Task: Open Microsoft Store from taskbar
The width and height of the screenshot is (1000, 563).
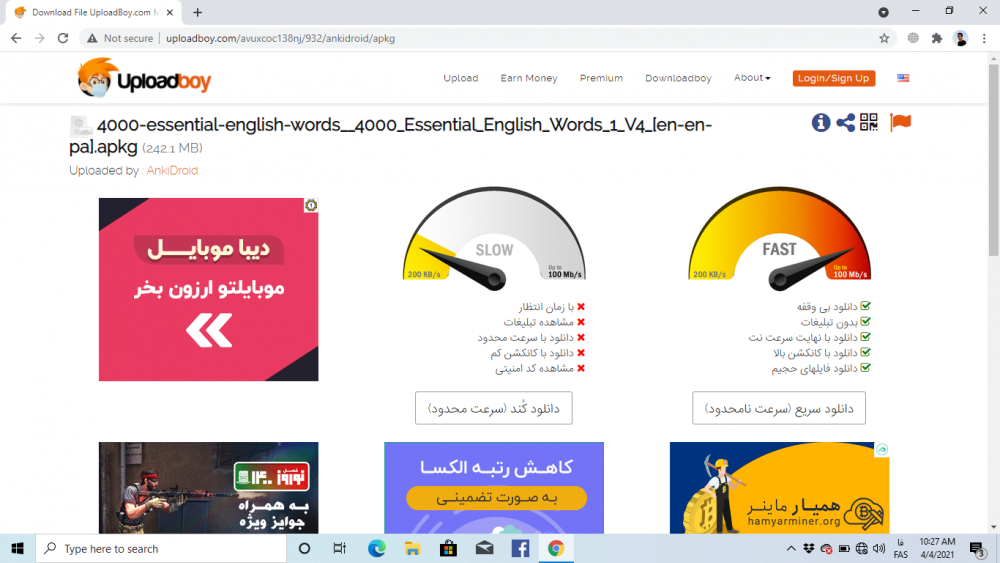Action: point(448,548)
